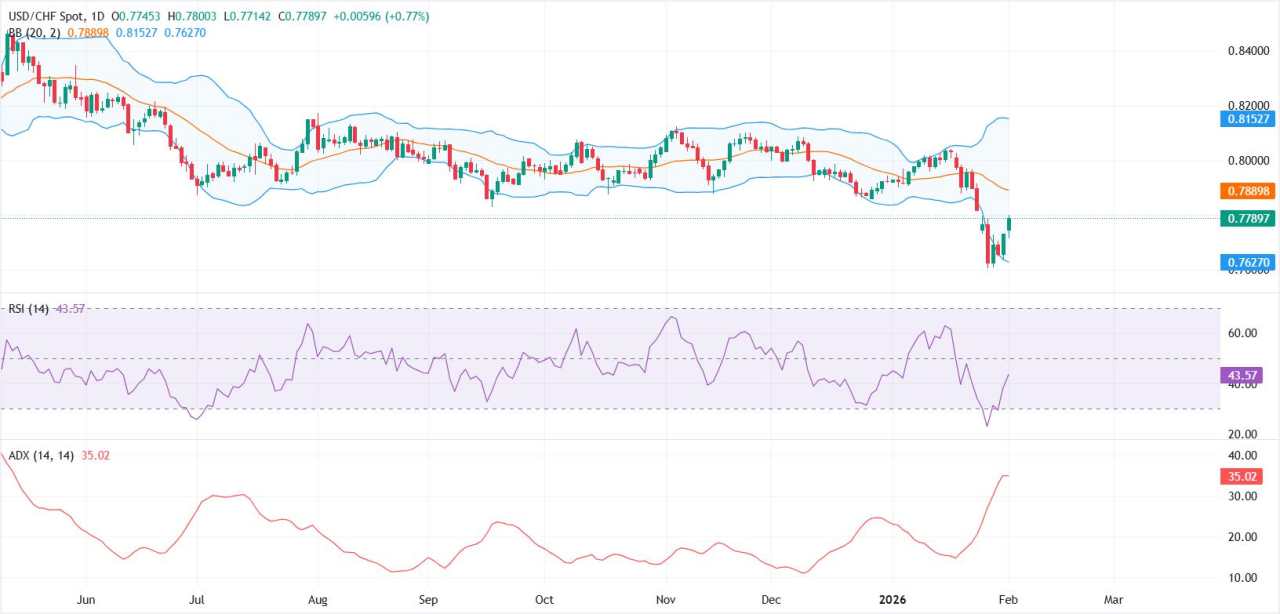Open the RSI (14) indicator label

pyautogui.click(x=30, y=308)
